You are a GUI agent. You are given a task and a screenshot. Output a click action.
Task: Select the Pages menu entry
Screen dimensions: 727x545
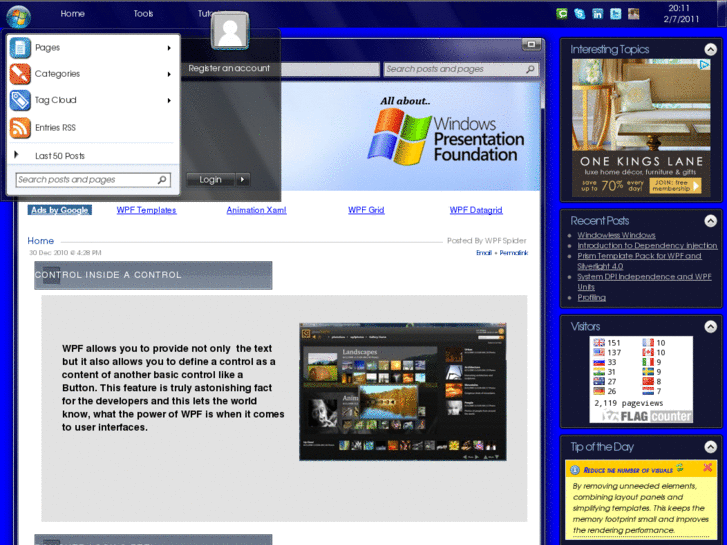click(93, 47)
